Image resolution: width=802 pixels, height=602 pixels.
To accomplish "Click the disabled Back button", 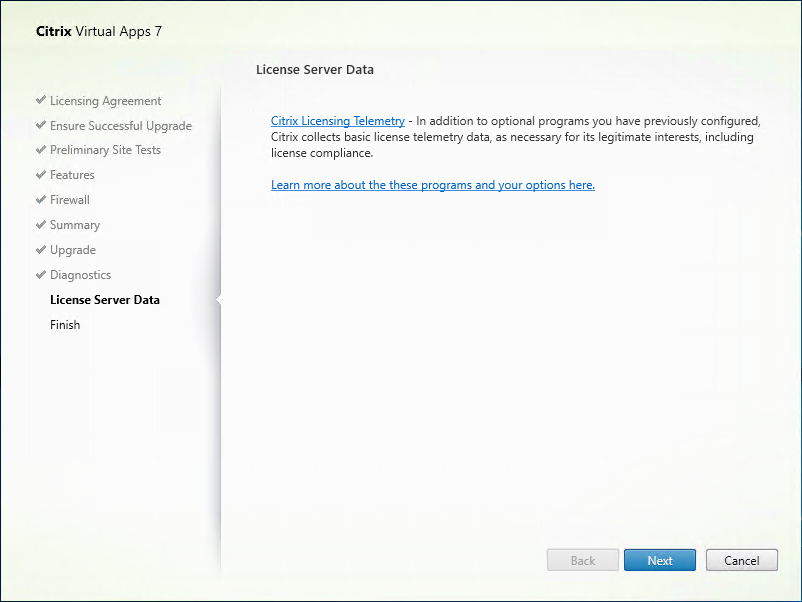I will [x=583, y=561].
